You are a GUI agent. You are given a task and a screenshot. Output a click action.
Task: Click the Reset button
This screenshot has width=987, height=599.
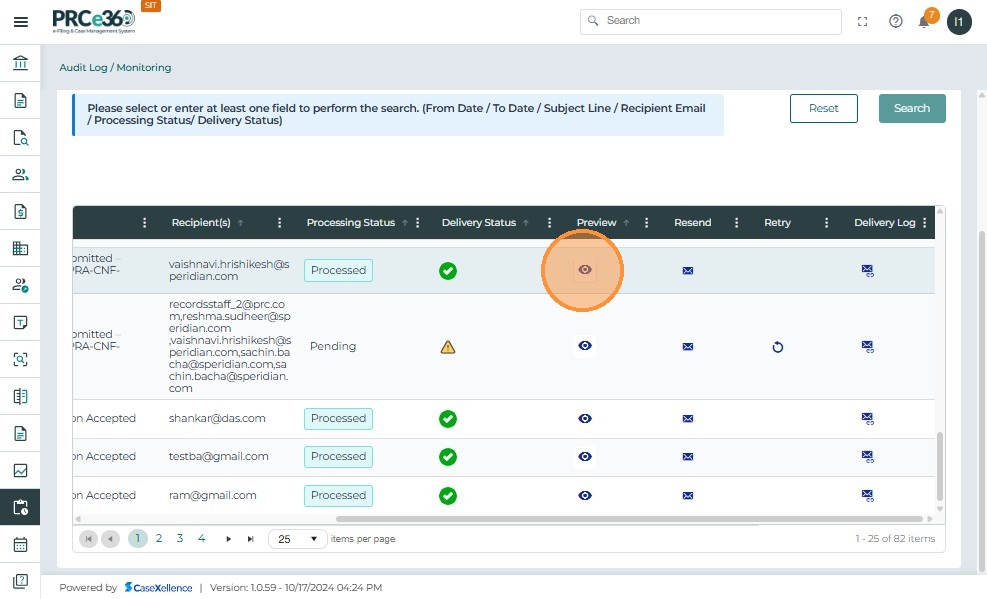[823, 108]
